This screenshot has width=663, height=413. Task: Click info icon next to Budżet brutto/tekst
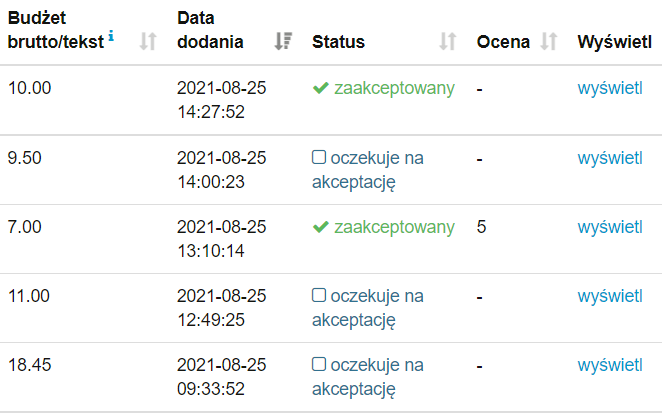111,37
